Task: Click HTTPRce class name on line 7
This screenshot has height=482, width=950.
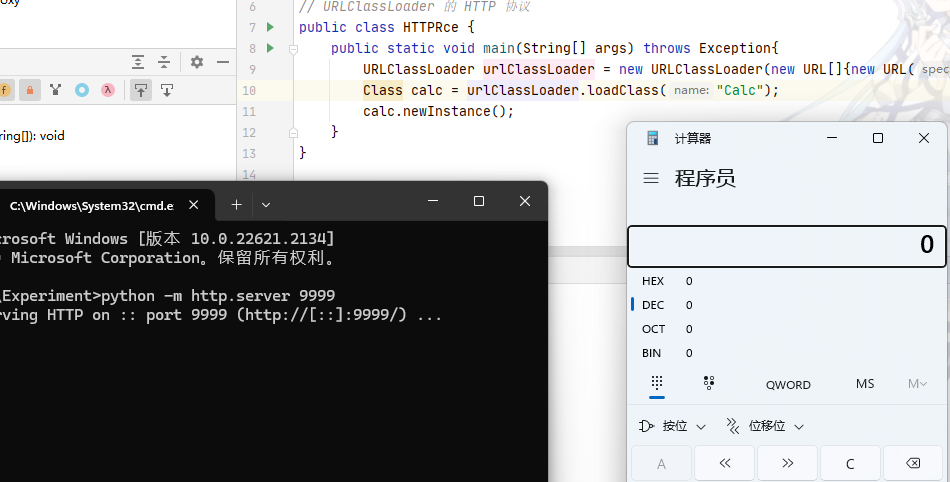Action: point(431,27)
